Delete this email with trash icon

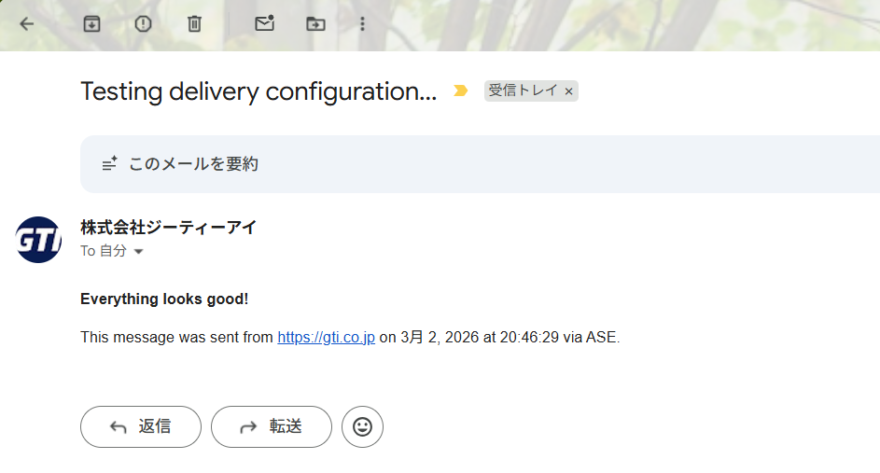coord(195,23)
